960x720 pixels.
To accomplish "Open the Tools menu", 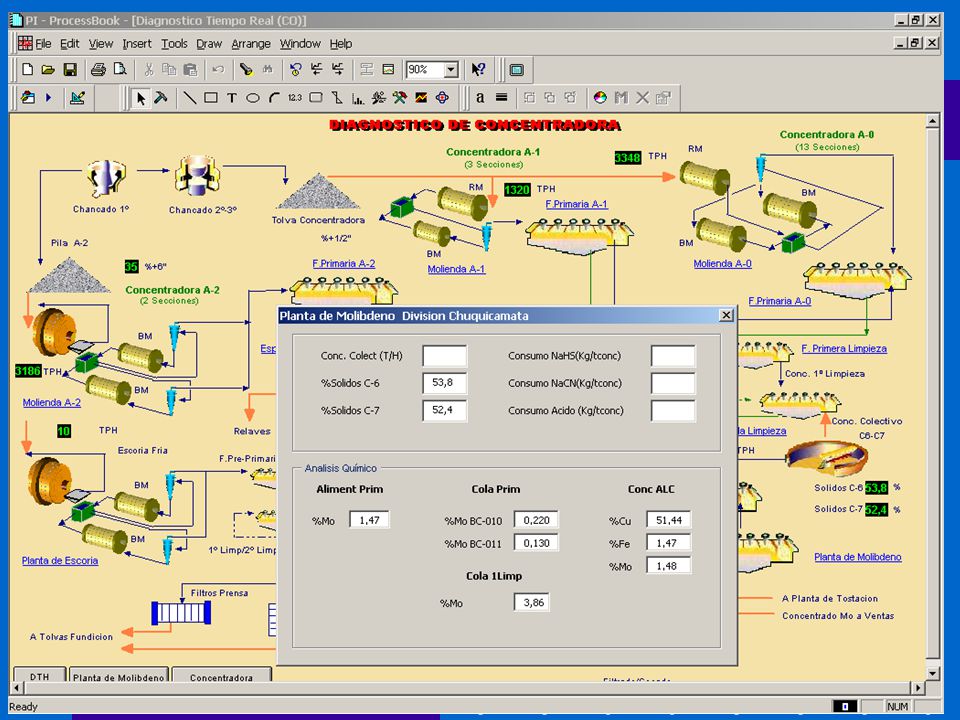I will point(174,44).
